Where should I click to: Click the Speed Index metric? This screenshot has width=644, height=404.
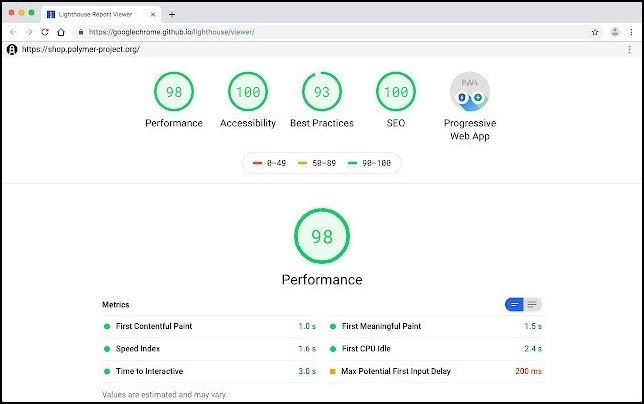[209, 349]
